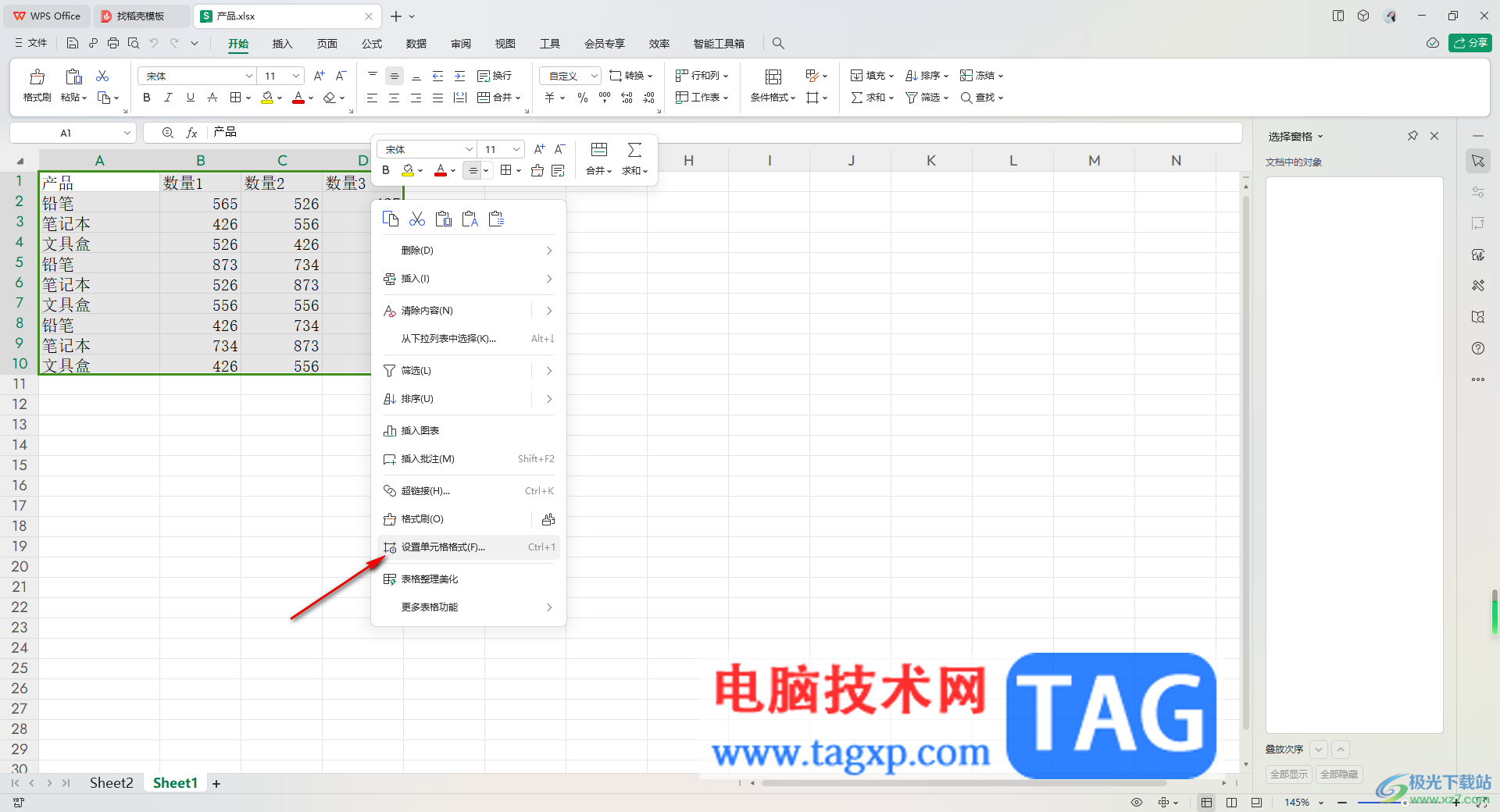
Task: Open the 找稻壳模板 tab
Action: click(x=141, y=16)
